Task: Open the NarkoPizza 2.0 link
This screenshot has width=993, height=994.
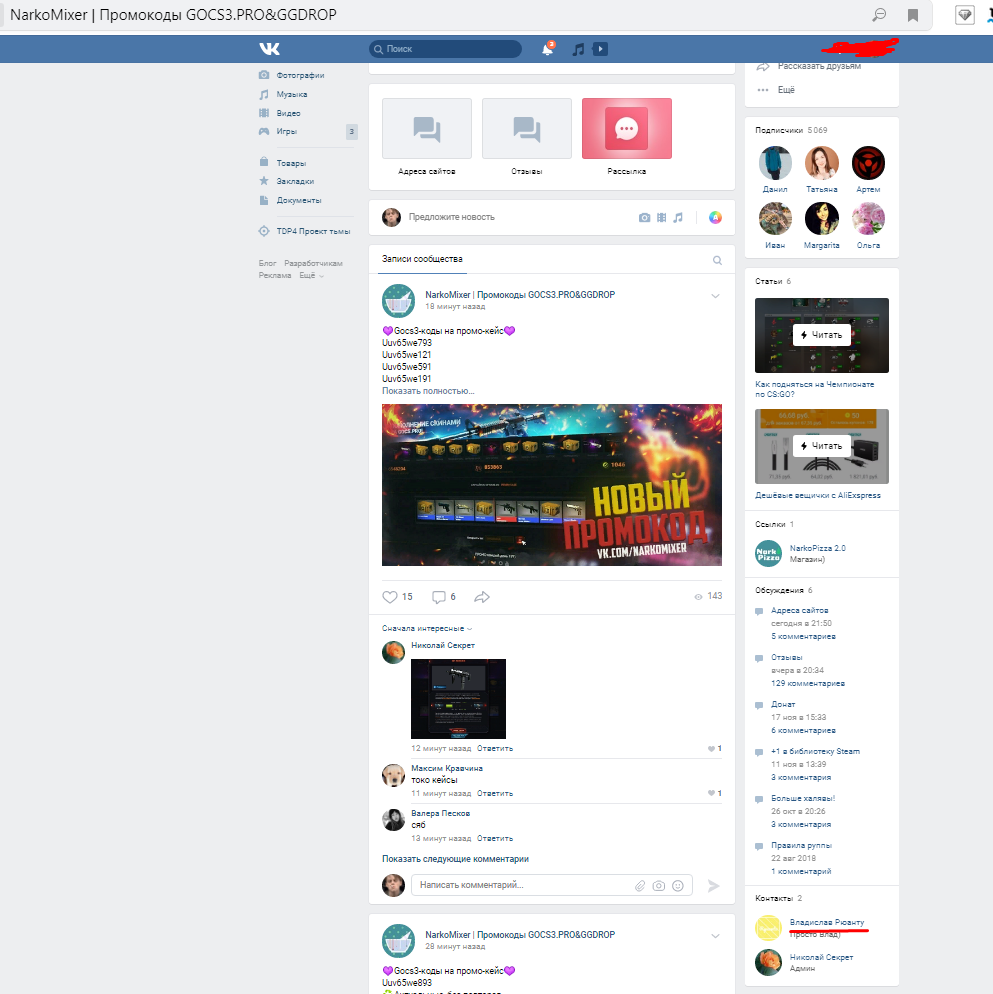Action: coord(817,548)
